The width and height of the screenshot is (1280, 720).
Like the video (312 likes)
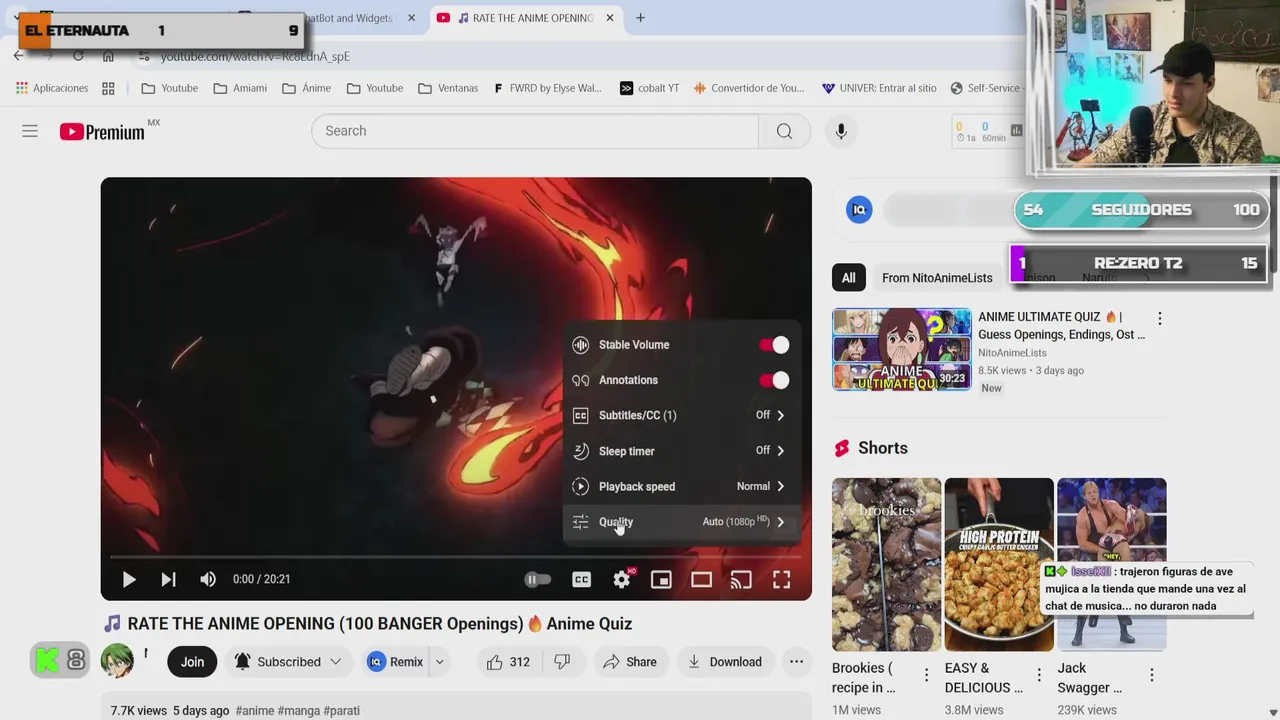pos(508,662)
